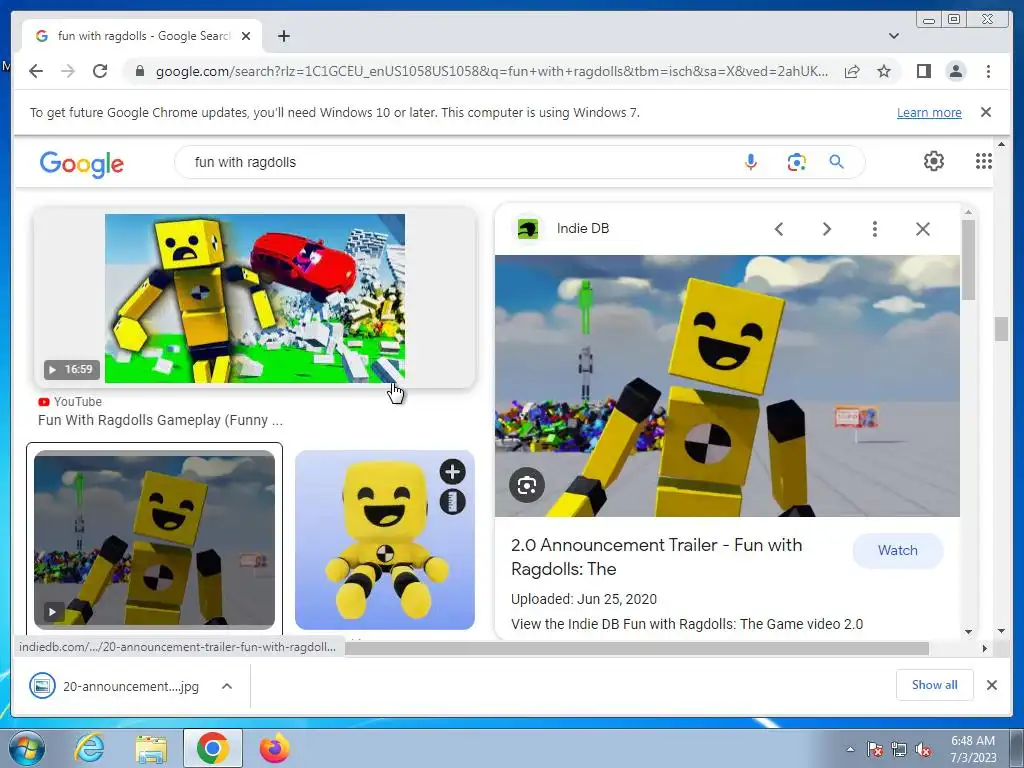1024x768 pixels.
Task: Click the Google logo
Action: coord(82,163)
